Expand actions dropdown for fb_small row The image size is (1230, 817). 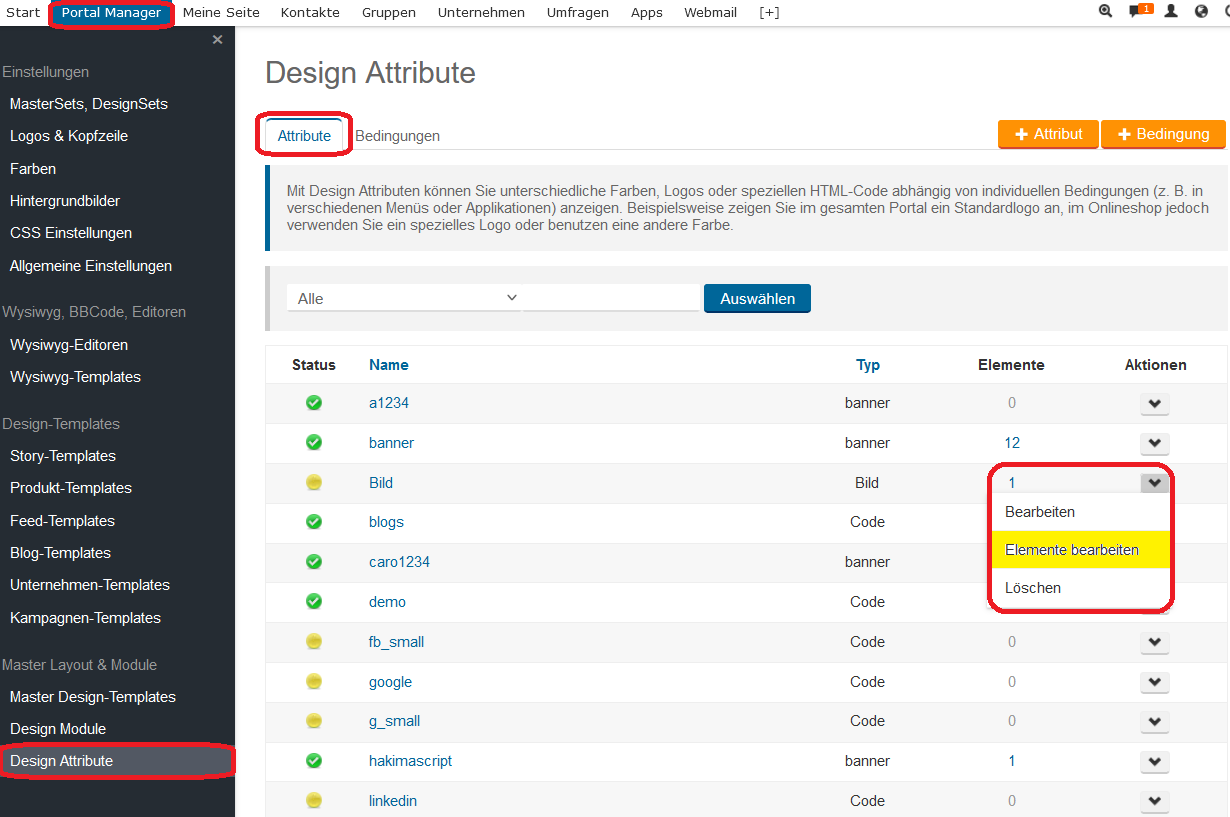click(x=1155, y=642)
